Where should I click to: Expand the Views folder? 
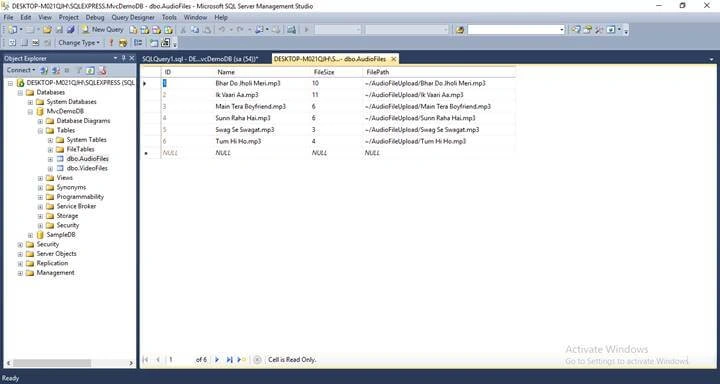(x=40, y=178)
